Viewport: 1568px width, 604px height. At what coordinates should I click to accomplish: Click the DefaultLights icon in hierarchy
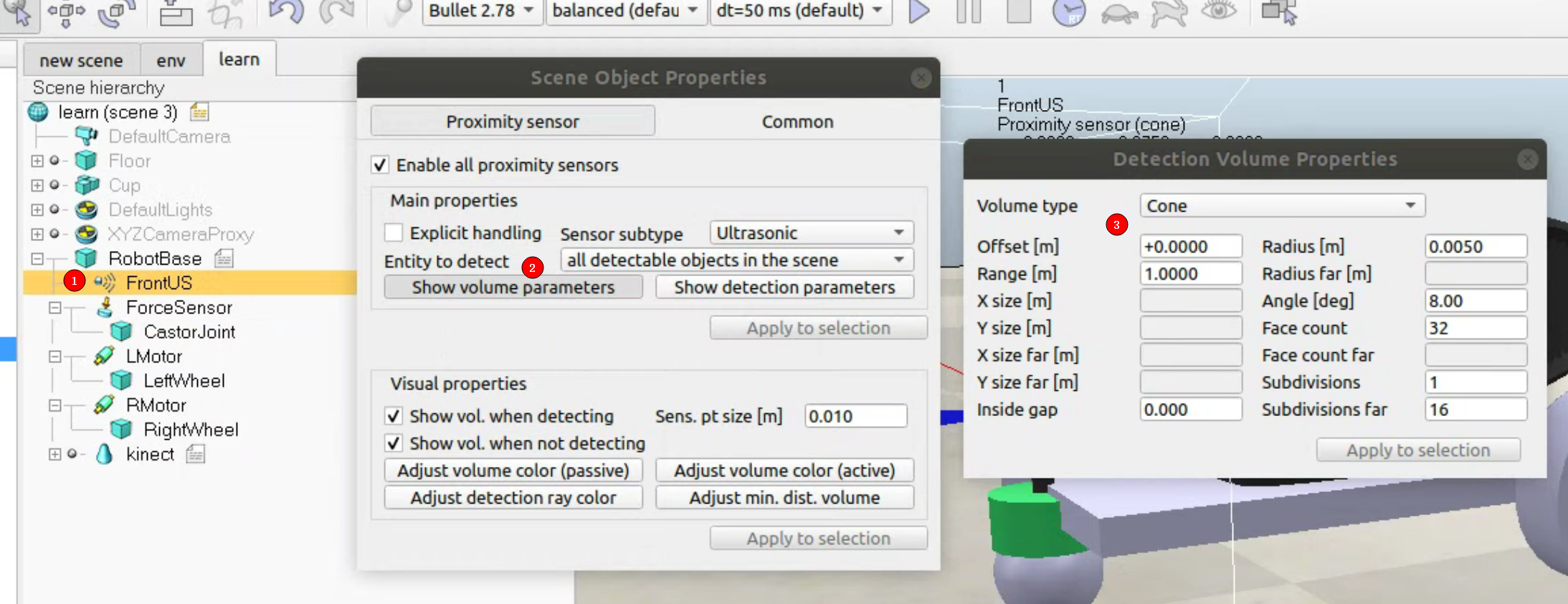click(x=87, y=209)
